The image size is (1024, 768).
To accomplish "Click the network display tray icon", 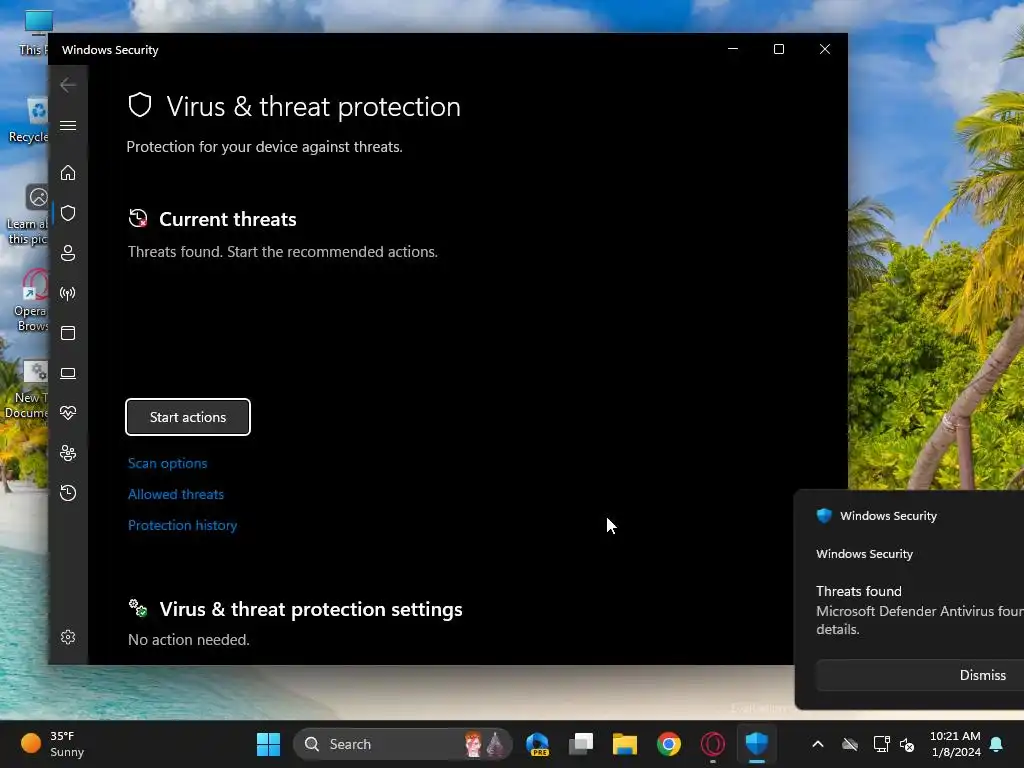I will [882, 744].
